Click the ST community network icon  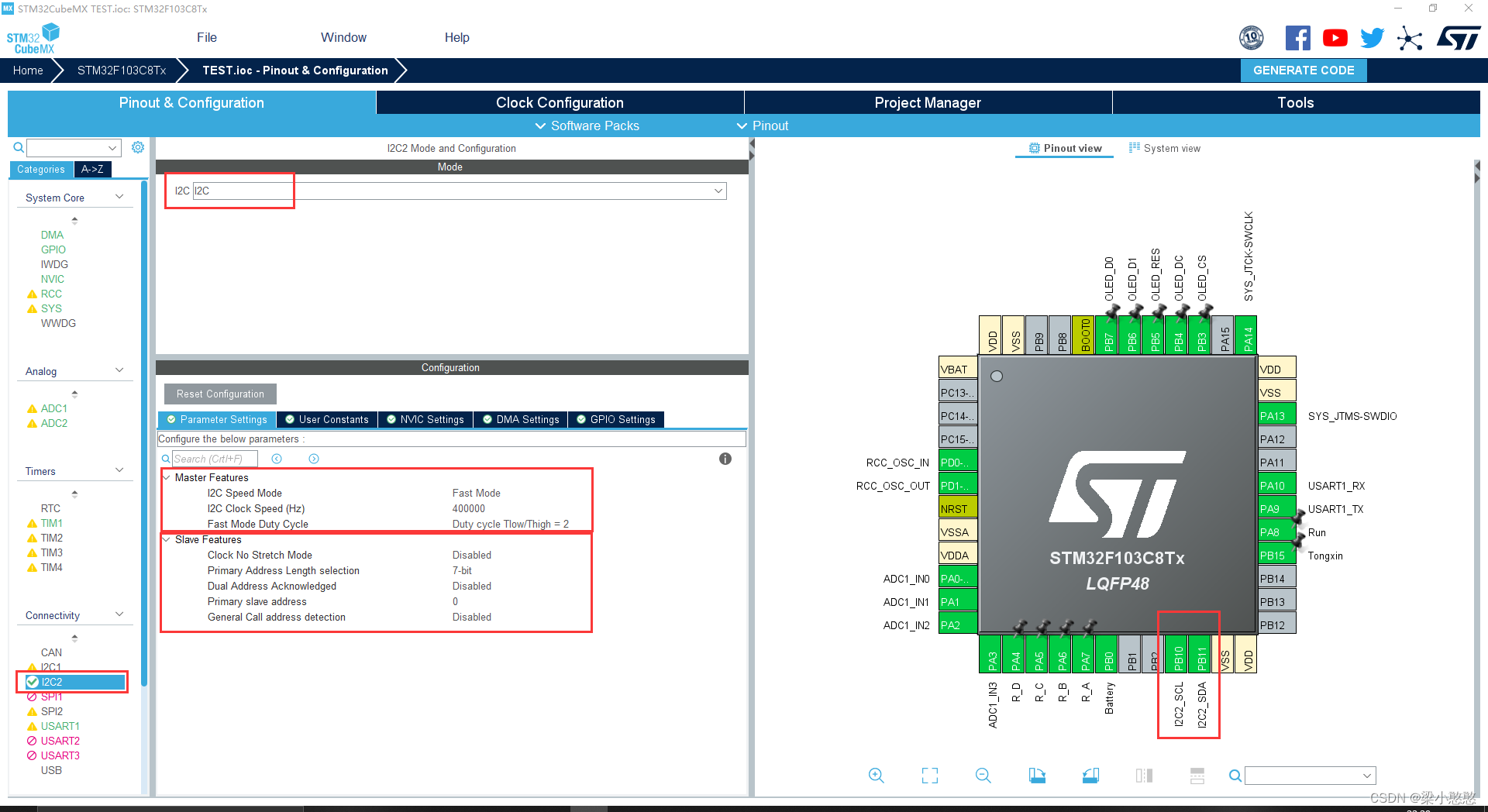click(x=1410, y=38)
